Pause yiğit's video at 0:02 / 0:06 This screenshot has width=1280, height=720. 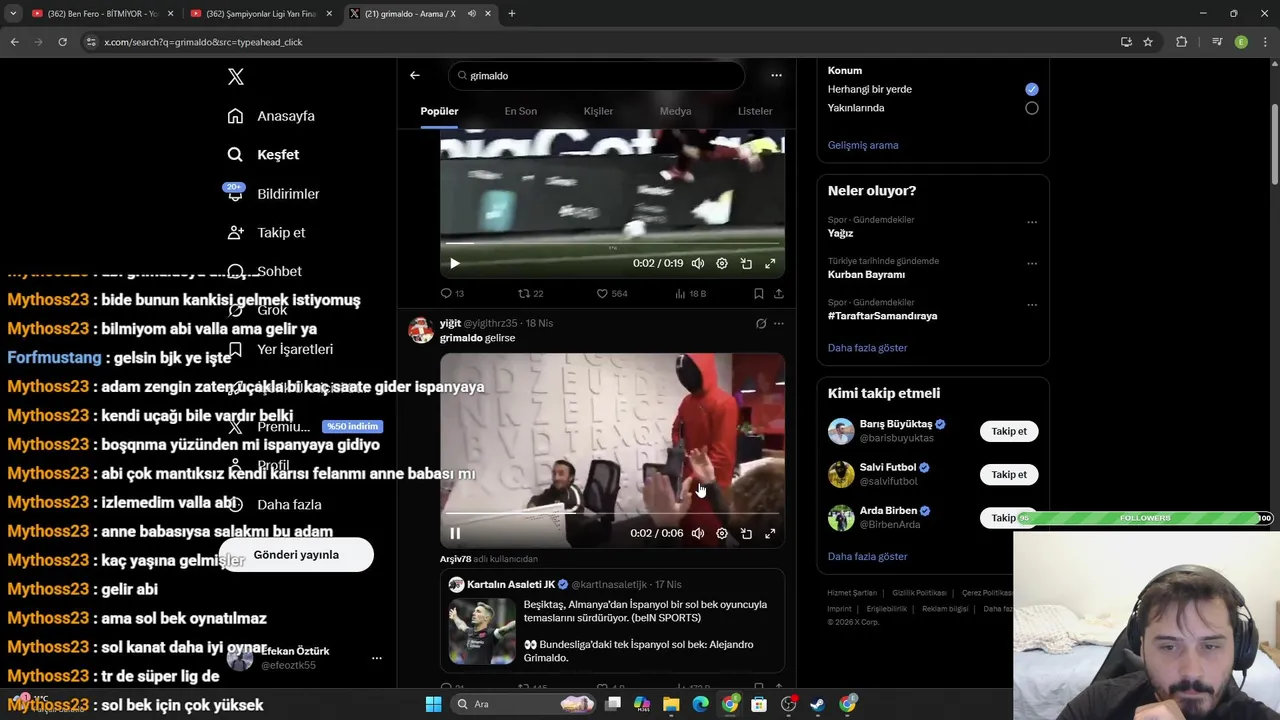point(454,534)
